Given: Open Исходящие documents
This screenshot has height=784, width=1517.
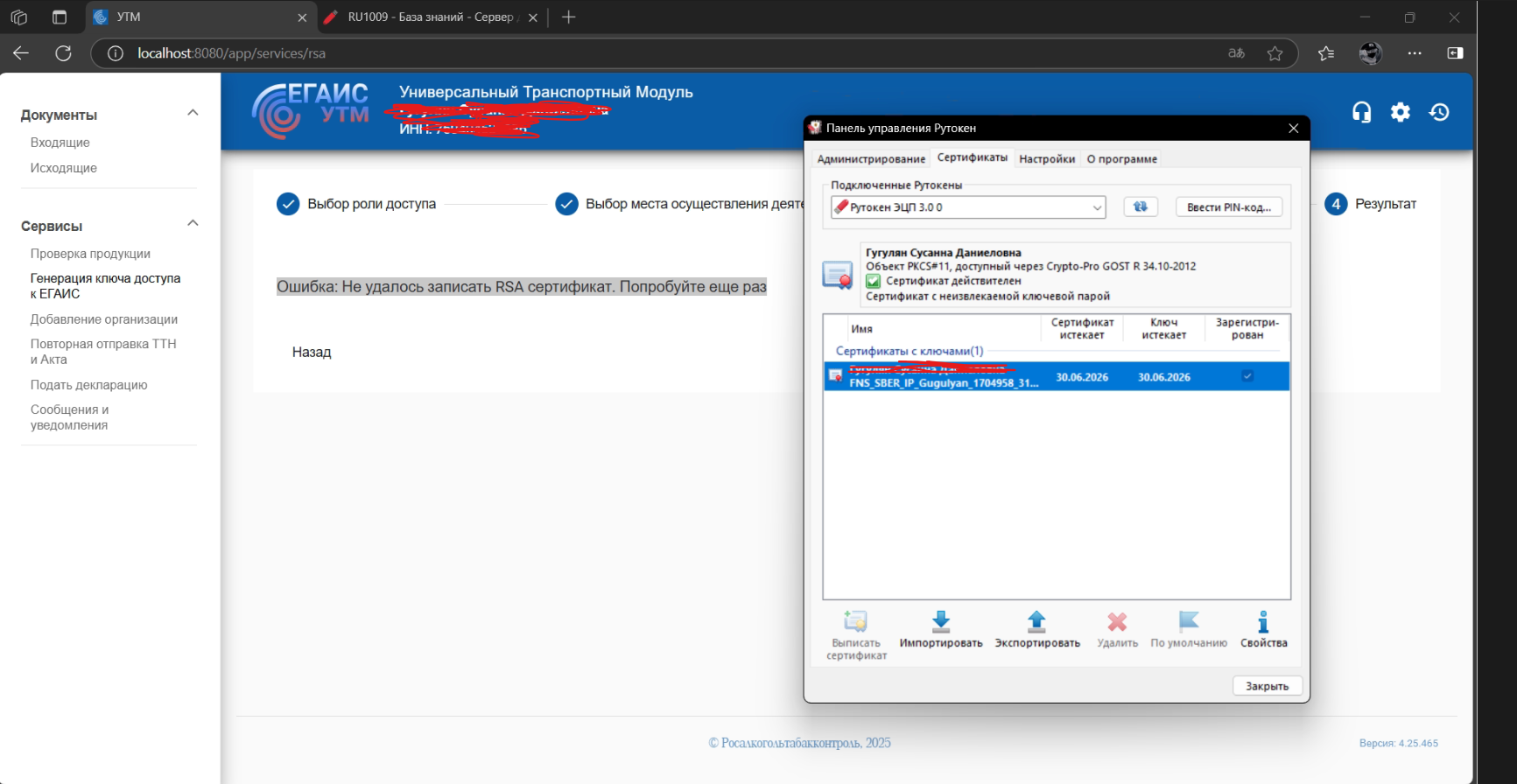Looking at the screenshot, I should (x=64, y=168).
